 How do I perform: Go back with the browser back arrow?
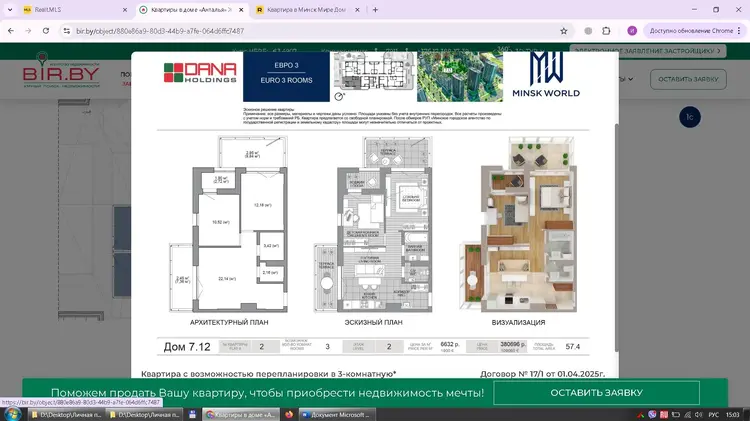pyautogui.click(x=12, y=31)
